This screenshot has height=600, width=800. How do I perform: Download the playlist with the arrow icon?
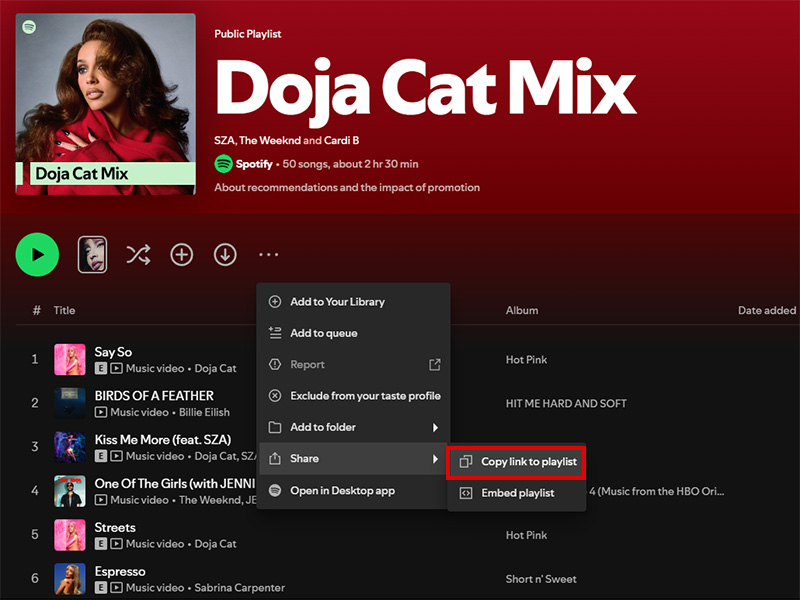tap(225, 255)
